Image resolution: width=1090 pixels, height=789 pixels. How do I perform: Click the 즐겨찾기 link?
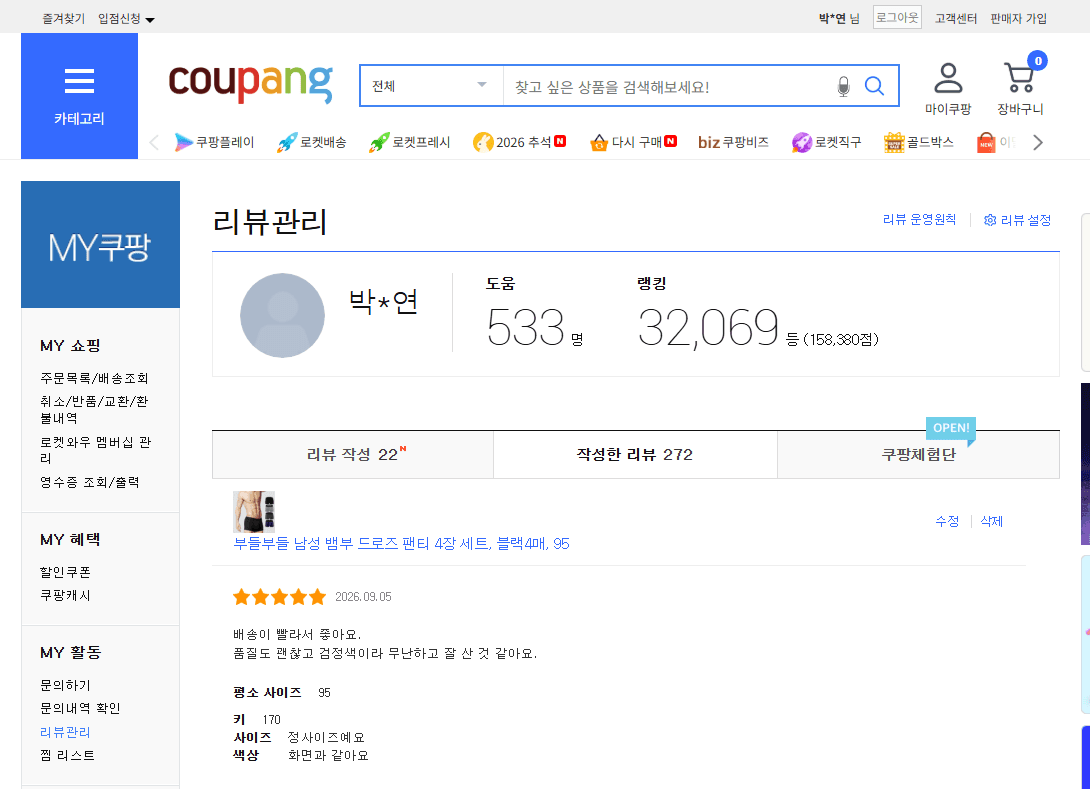coord(63,19)
